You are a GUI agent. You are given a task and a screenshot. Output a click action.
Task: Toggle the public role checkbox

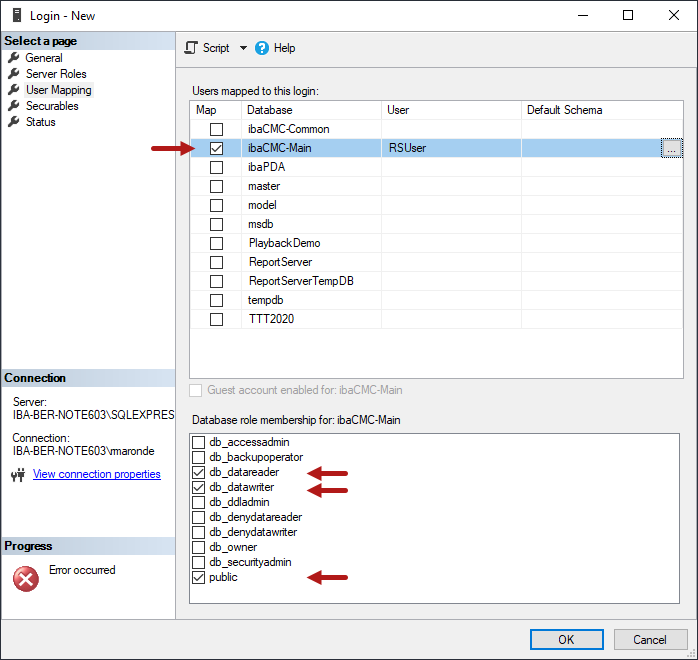[199, 578]
